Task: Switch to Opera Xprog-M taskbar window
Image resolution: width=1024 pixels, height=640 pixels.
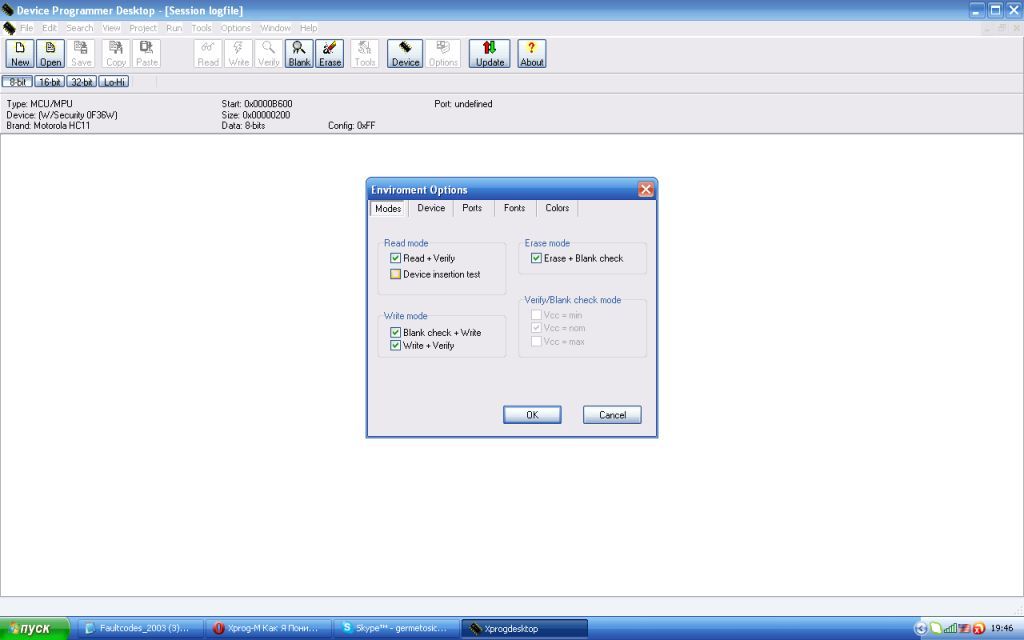Action: point(269,628)
